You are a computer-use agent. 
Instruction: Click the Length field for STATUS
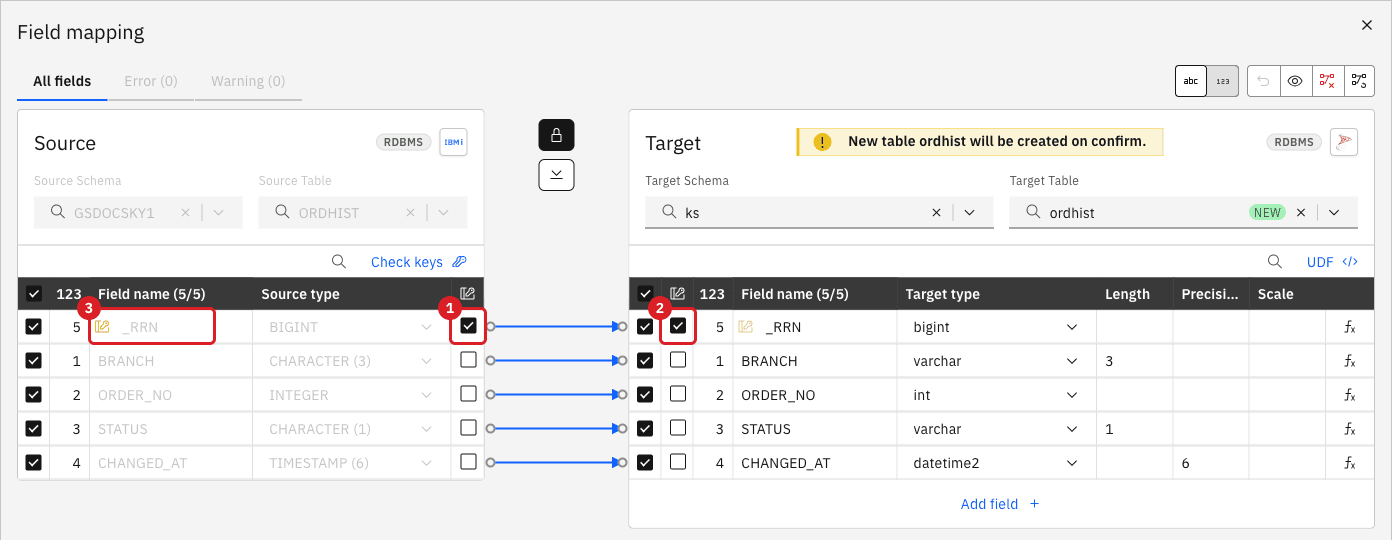click(1134, 429)
